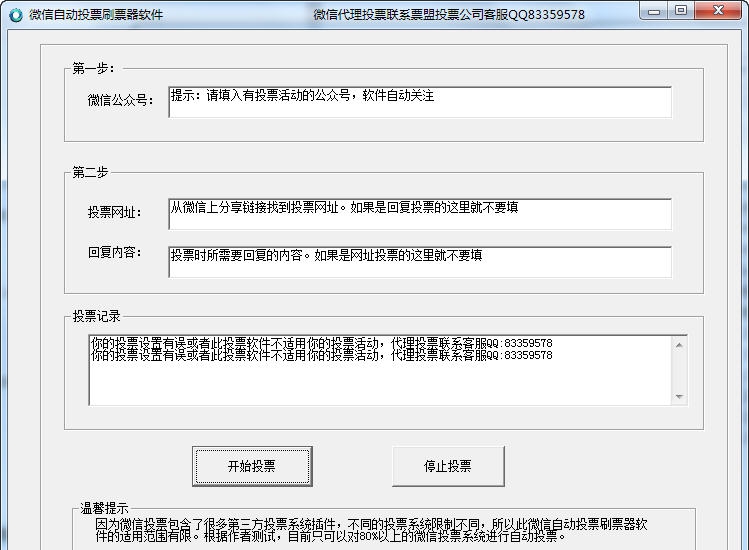Screen dimensions: 749x550
Task: Click the 微信公众号 input field
Action: tap(420, 102)
